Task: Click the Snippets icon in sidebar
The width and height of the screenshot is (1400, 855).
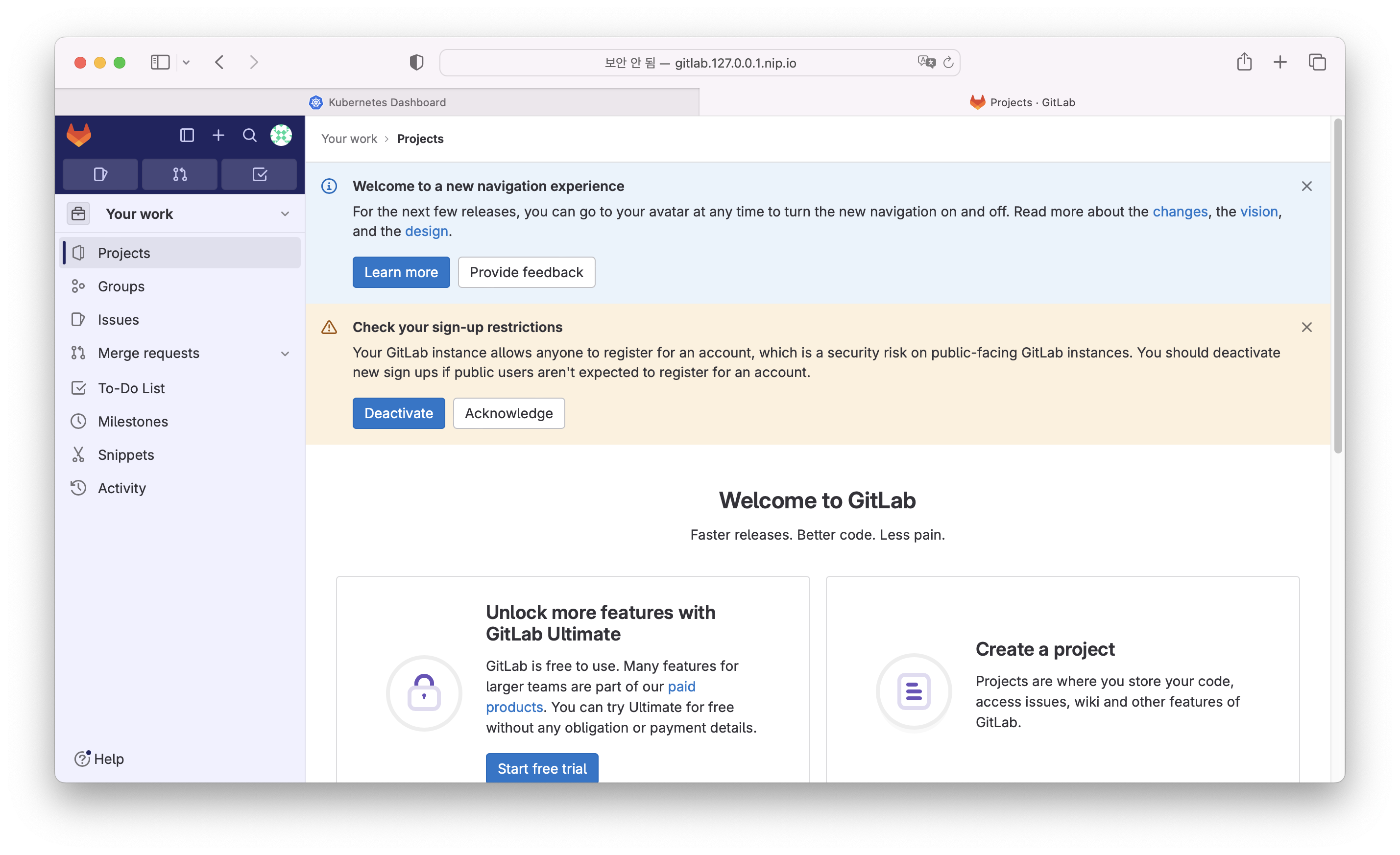Action: 80,454
